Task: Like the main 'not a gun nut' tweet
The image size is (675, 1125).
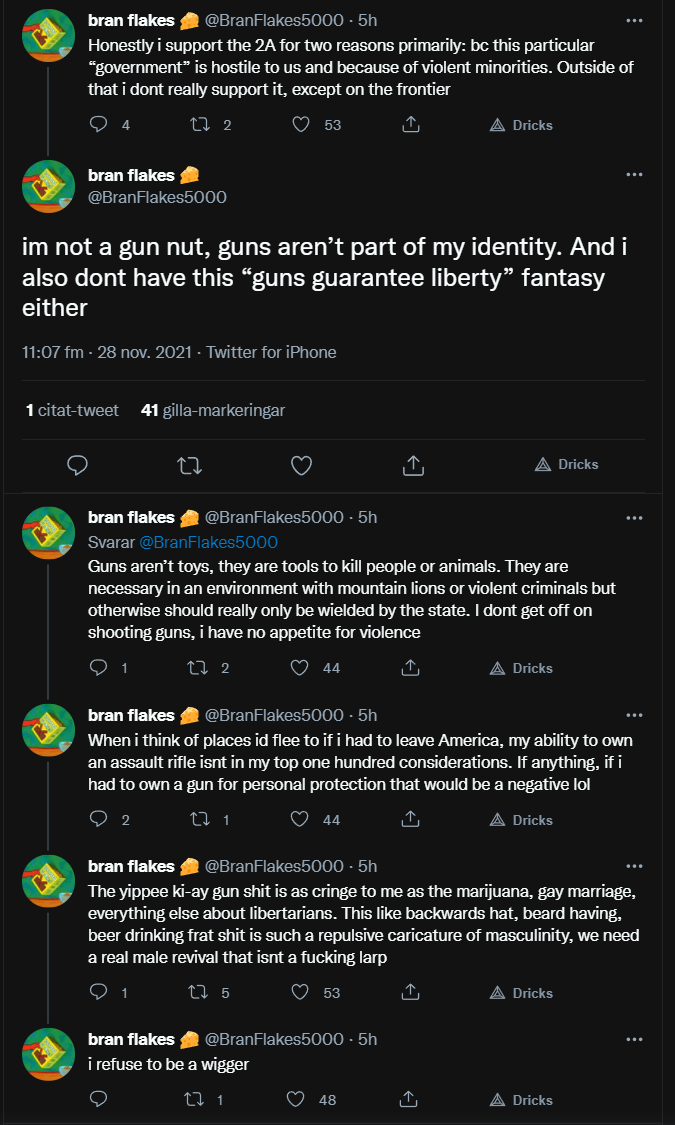Action: point(301,465)
